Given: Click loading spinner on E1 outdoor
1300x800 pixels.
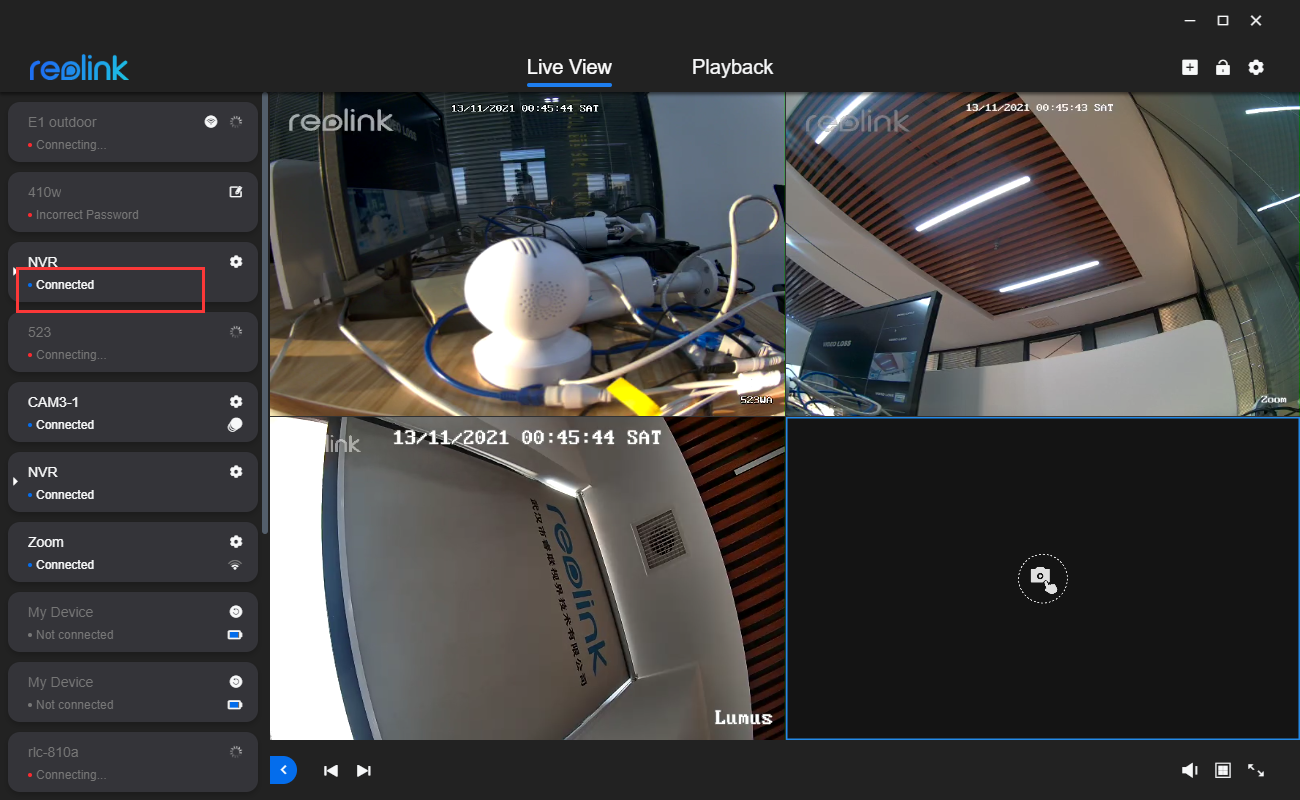Looking at the screenshot, I should click(x=236, y=121).
